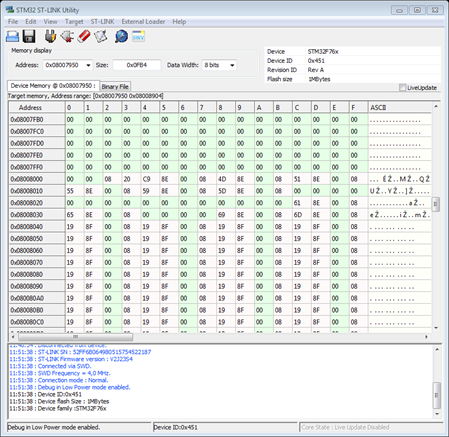Image resolution: width=449 pixels, height=437 pixels.
Task: Expand the Address dropdown arrow
Action: 88,65
